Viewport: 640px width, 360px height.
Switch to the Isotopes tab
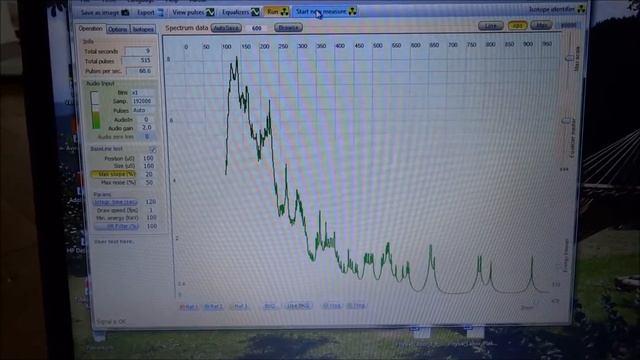(x=143, y=29)
